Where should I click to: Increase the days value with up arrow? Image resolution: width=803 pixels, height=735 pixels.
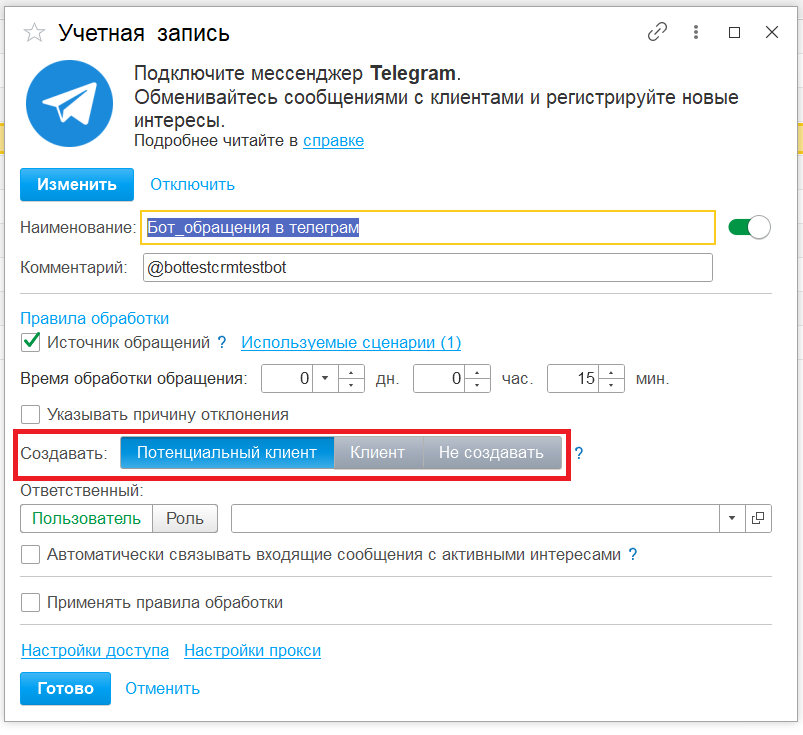click(351, 372)
